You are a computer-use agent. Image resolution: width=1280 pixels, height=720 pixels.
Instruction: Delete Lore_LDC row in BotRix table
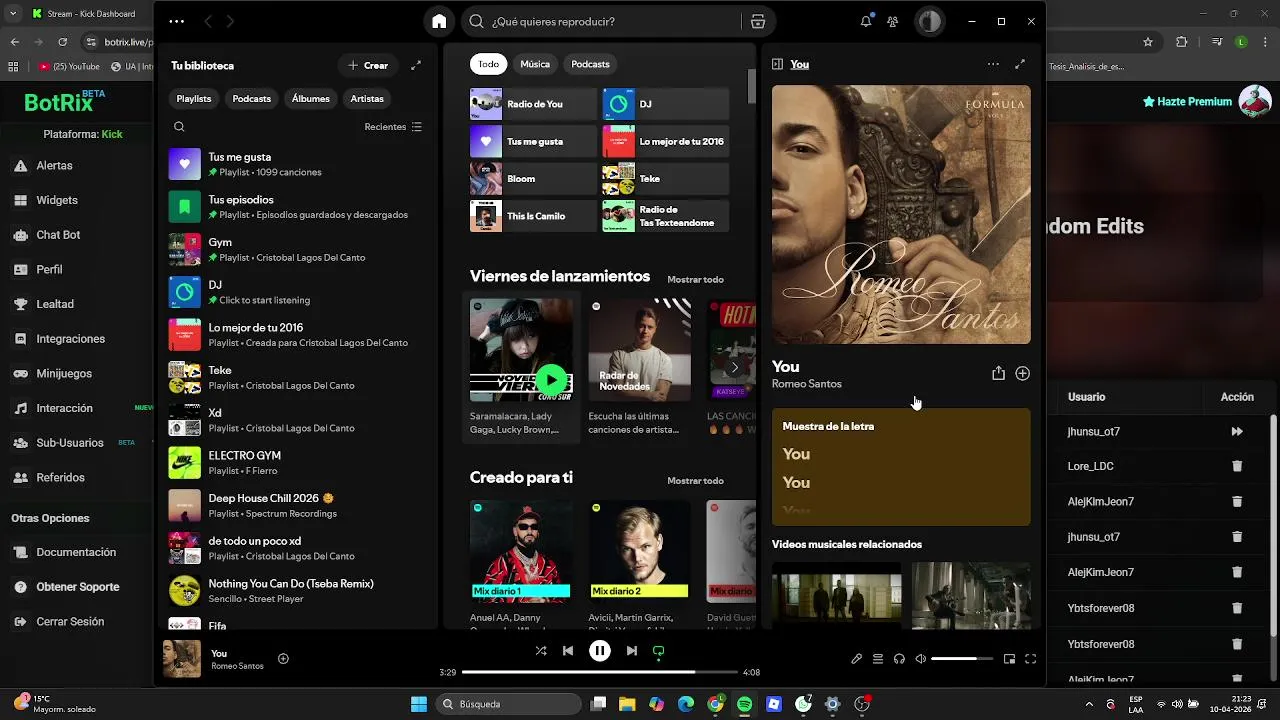(x=1237, y=466)
